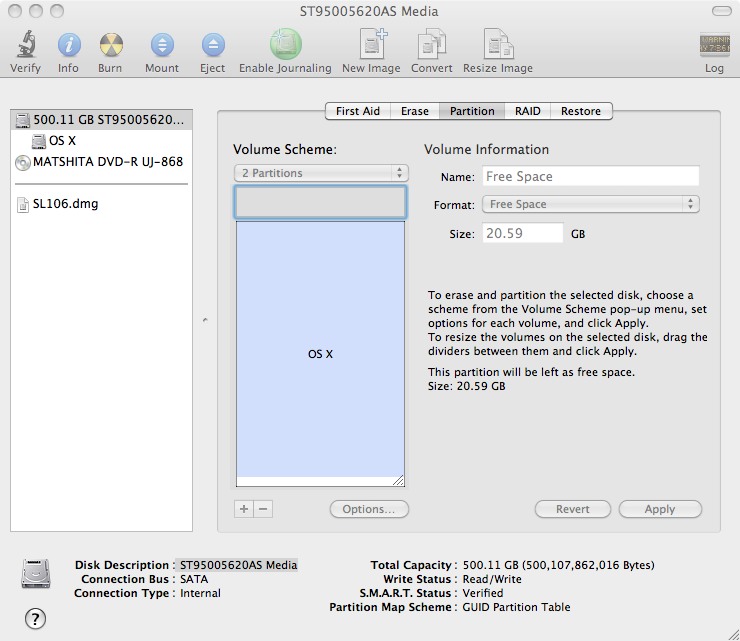Open the Volume Scheme 2 Partitions dropdown

(321, 173)
